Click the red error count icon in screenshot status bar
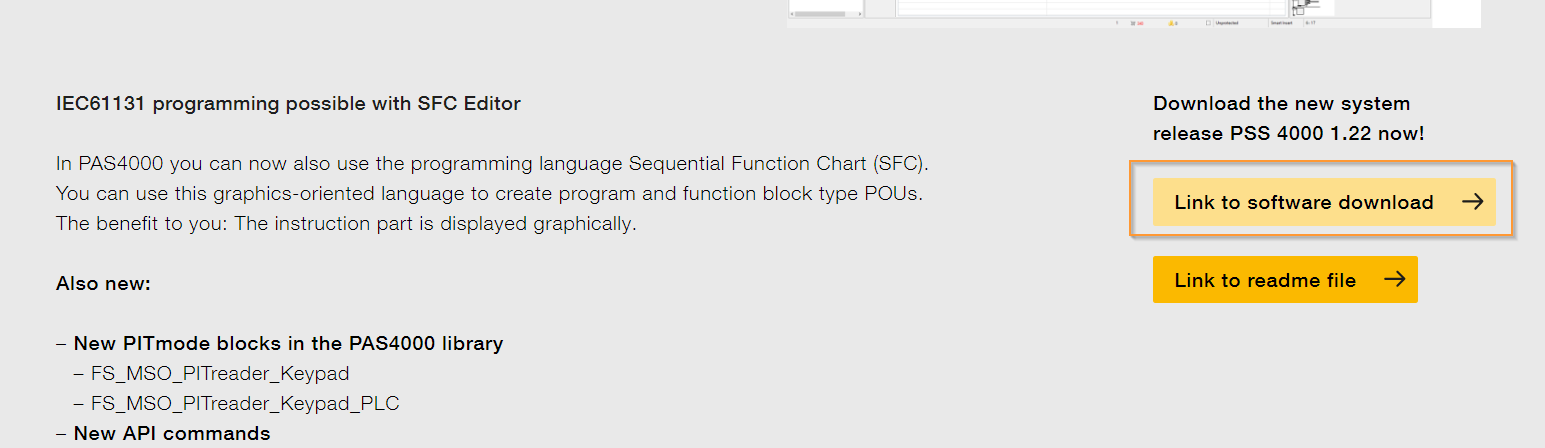 pyautogui.click(x=1136, y=23)
